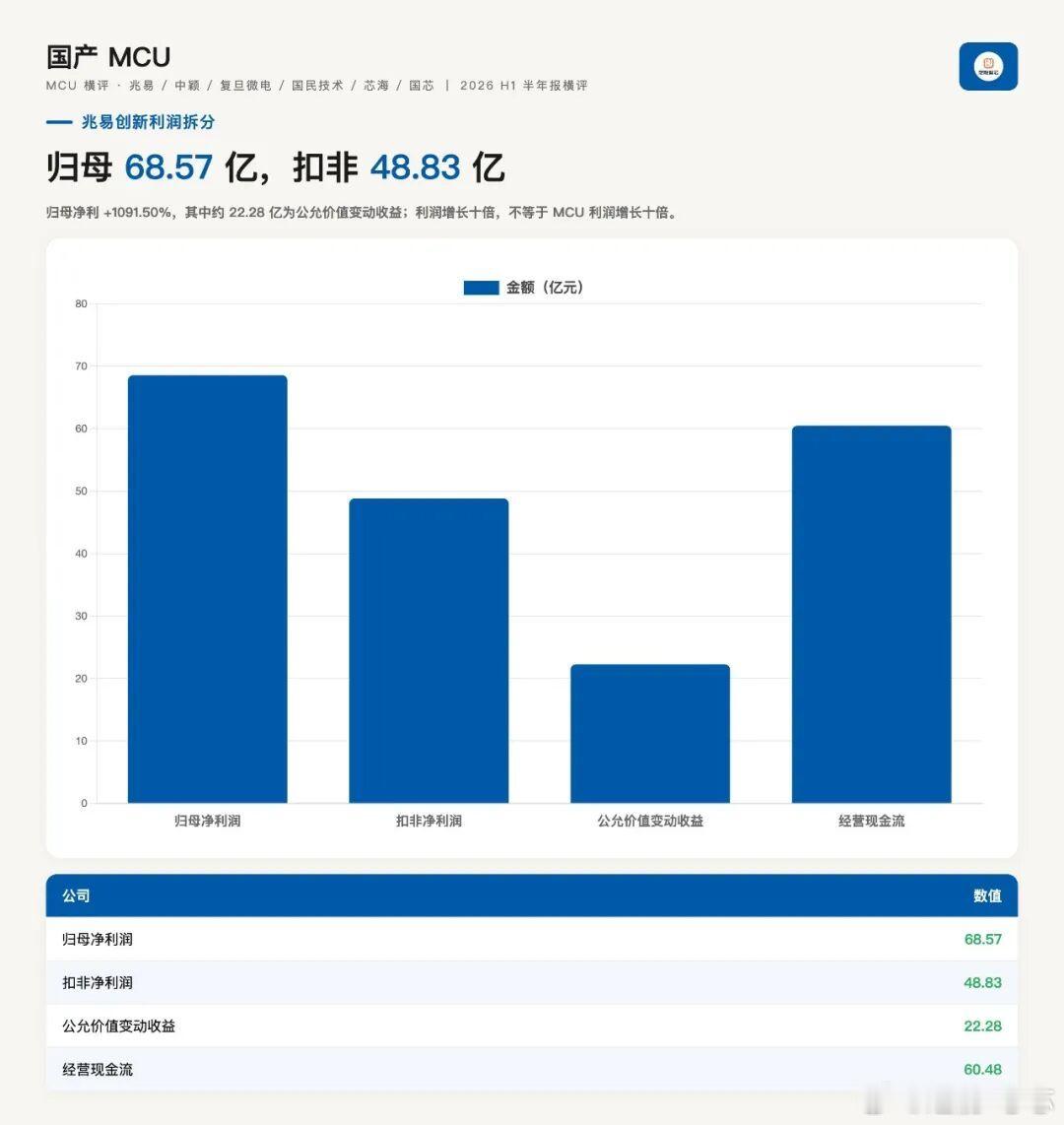This screenshot has height=1125, width=1064.
Task: Click the 归母净利润 x-axis label
Action: [207, 821]
